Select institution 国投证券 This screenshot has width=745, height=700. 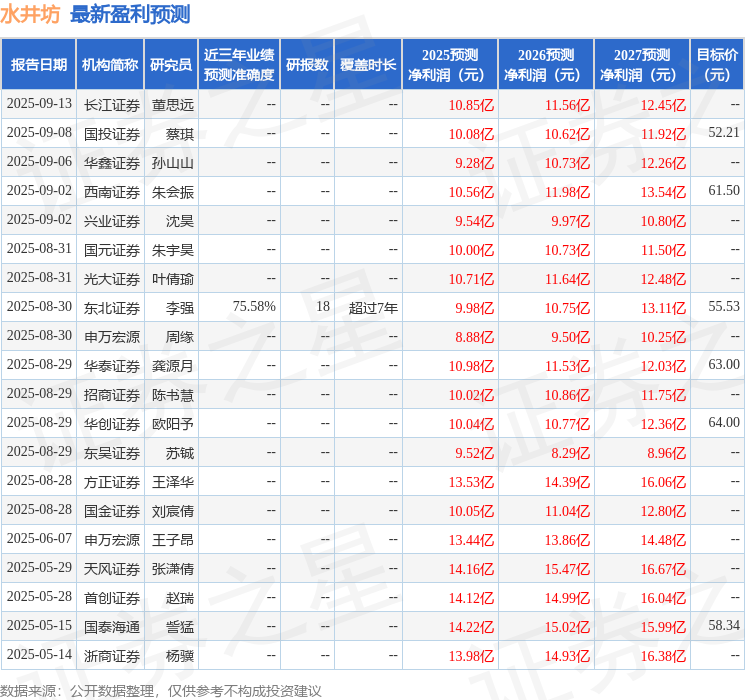click(x=112, y=134)
